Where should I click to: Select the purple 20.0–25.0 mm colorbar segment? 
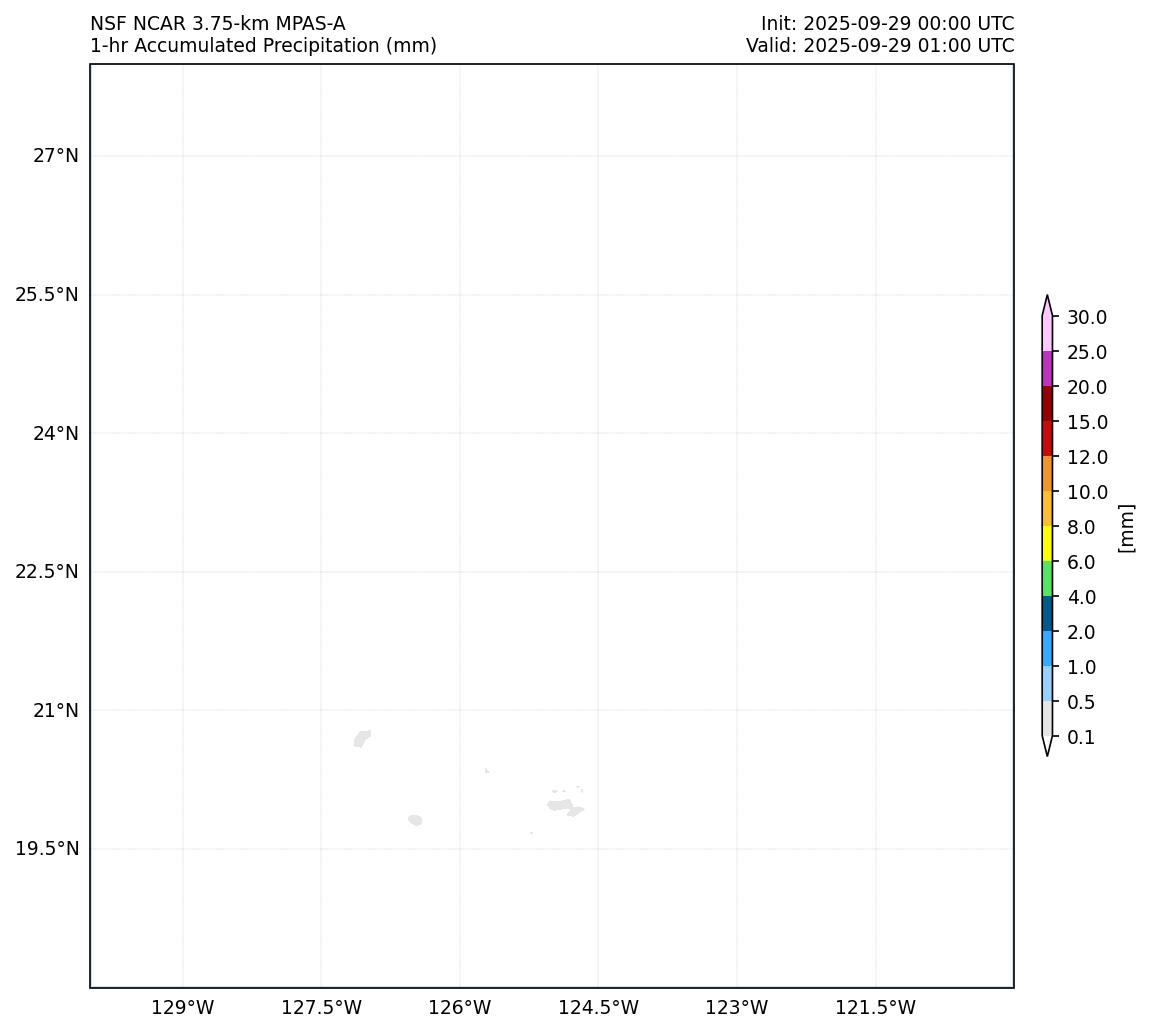(1047, 369)
